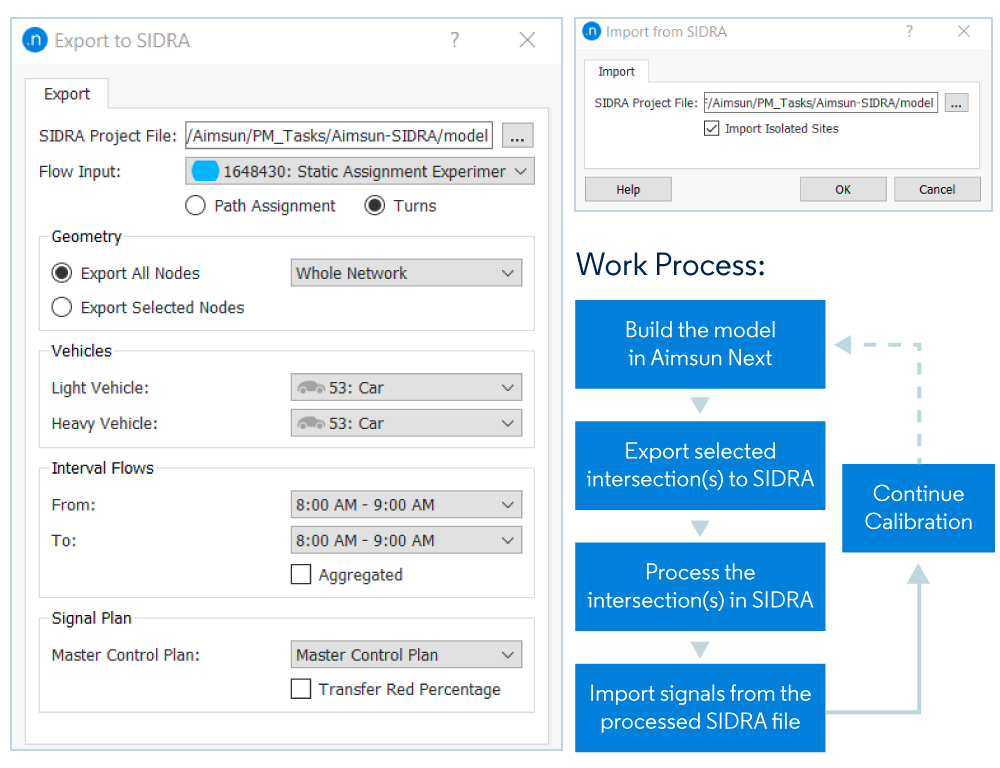Click the Build the model in Aimsun Next box
The height and width of the screenshot is (768, 1000).
tap(700, 344)
